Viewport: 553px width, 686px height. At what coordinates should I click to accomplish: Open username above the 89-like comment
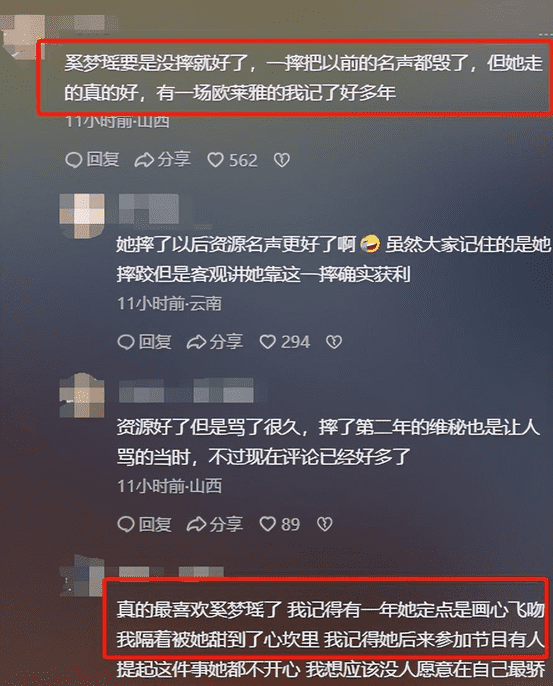[186, 390]
